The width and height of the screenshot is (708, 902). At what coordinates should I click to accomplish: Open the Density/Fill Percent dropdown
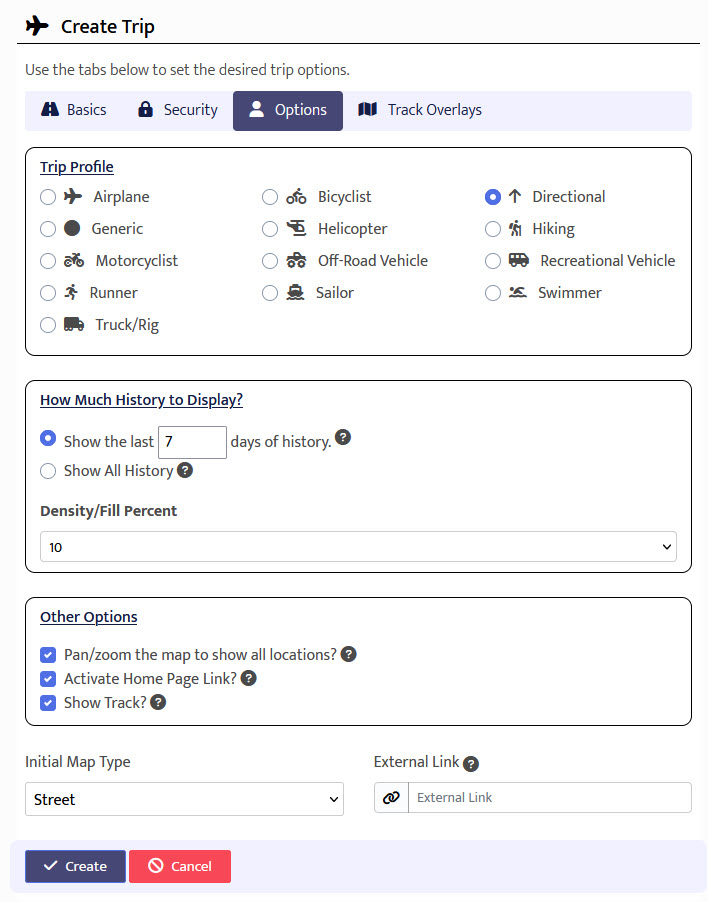click(x=358, y=547)
